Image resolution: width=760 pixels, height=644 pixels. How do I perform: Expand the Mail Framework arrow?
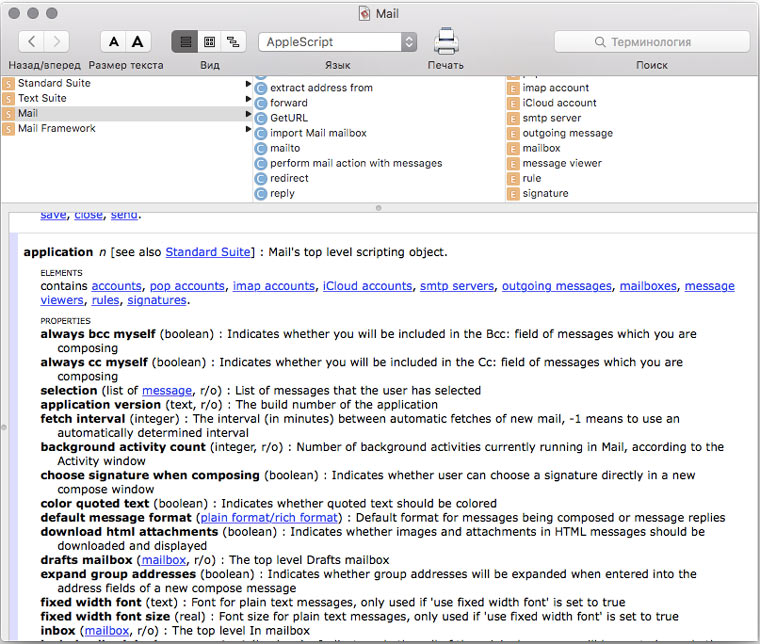tap(248, 128)
